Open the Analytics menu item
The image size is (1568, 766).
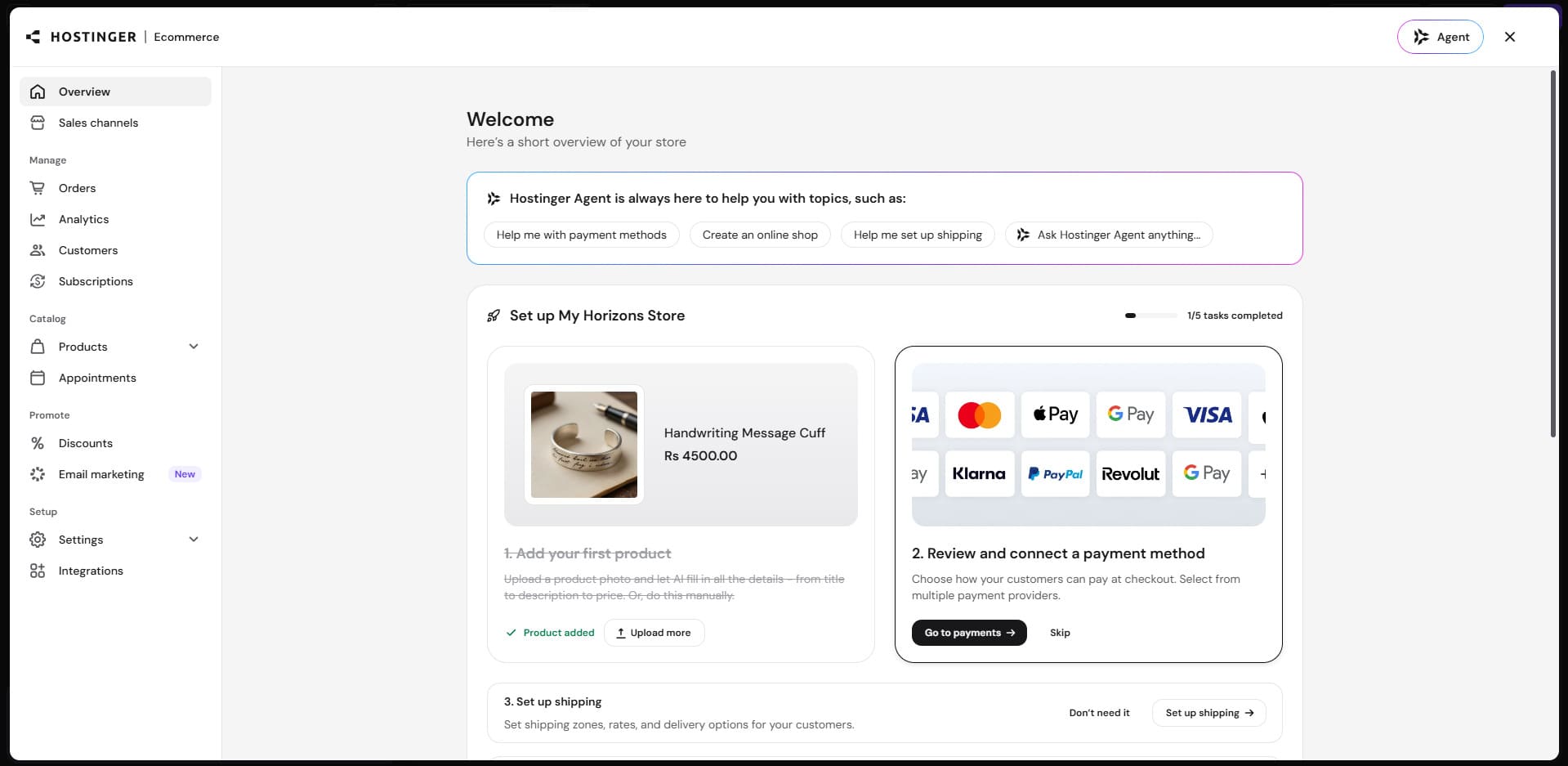point(115,219)
